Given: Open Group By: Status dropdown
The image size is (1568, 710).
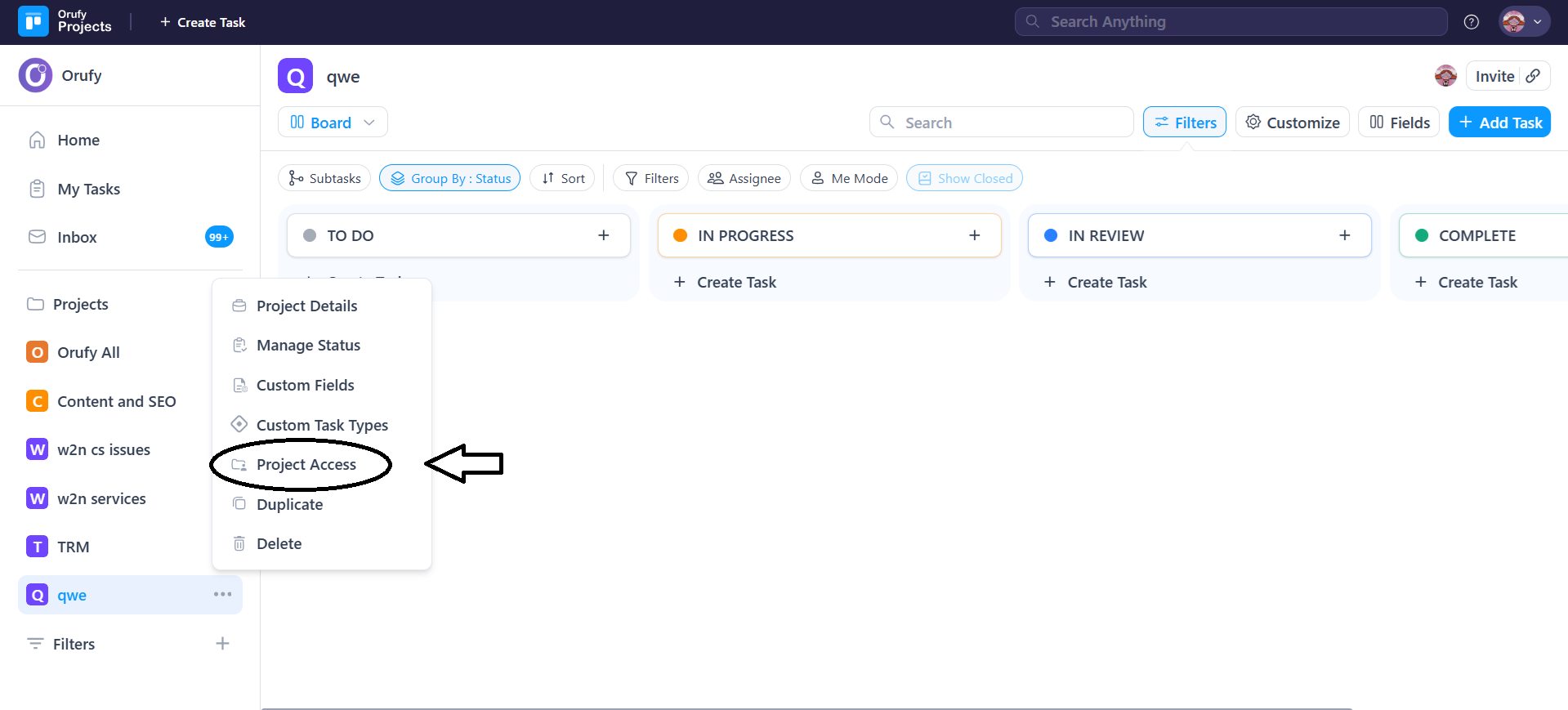Looking at the screenshot, I should (x=449, y=178).
